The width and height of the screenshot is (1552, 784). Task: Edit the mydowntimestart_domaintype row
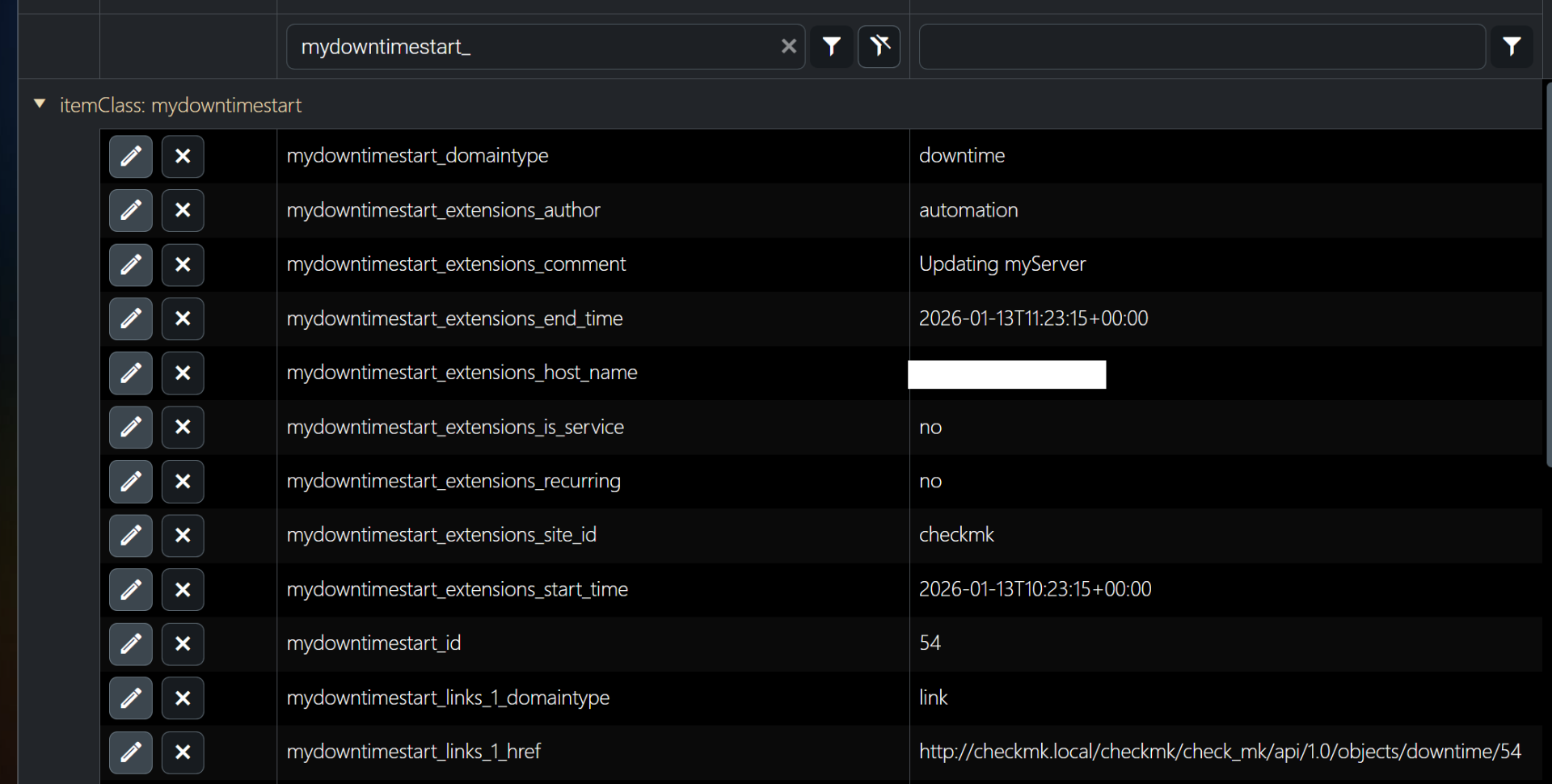pos(131,156)
